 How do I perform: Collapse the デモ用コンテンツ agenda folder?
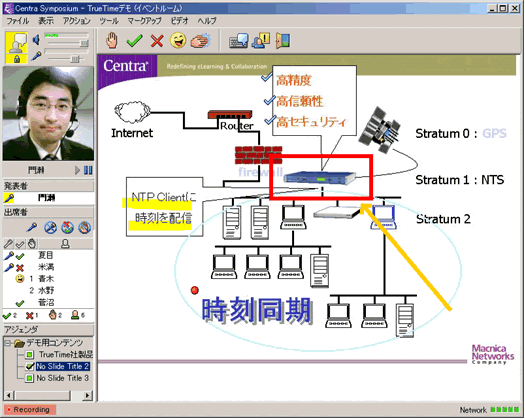point(8,343)
